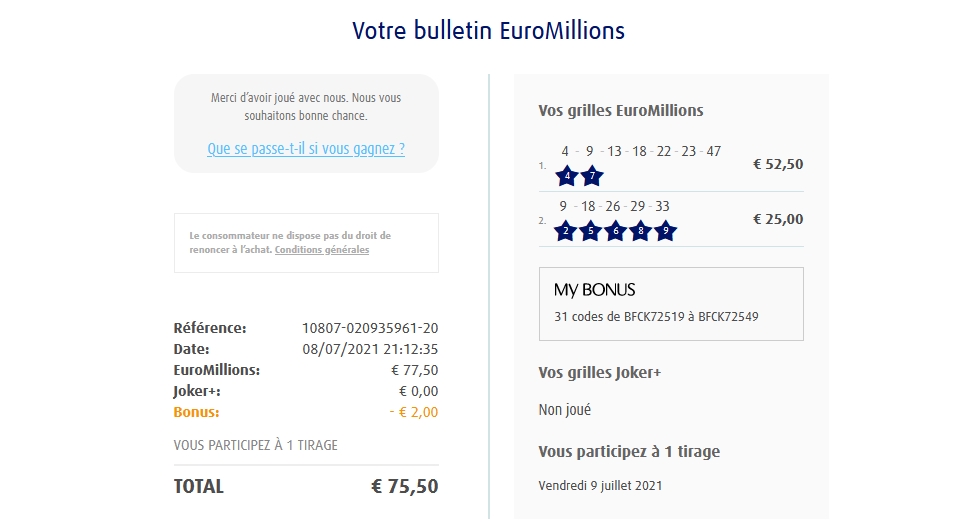Click the draw date Vendredi 9 juillet 2021

[600, 486]
